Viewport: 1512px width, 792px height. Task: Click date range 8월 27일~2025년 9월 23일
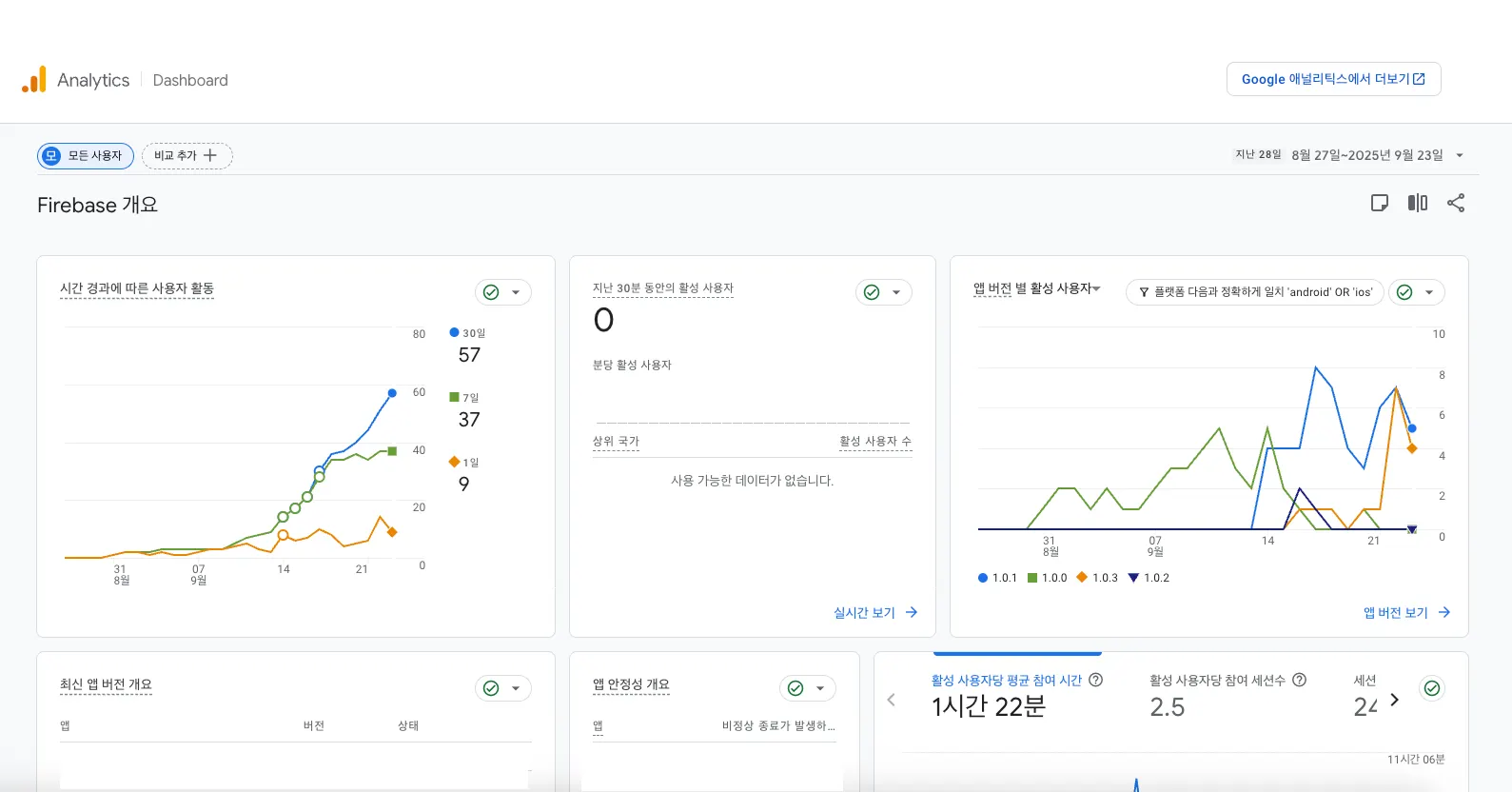click(x=1366, y=155)
